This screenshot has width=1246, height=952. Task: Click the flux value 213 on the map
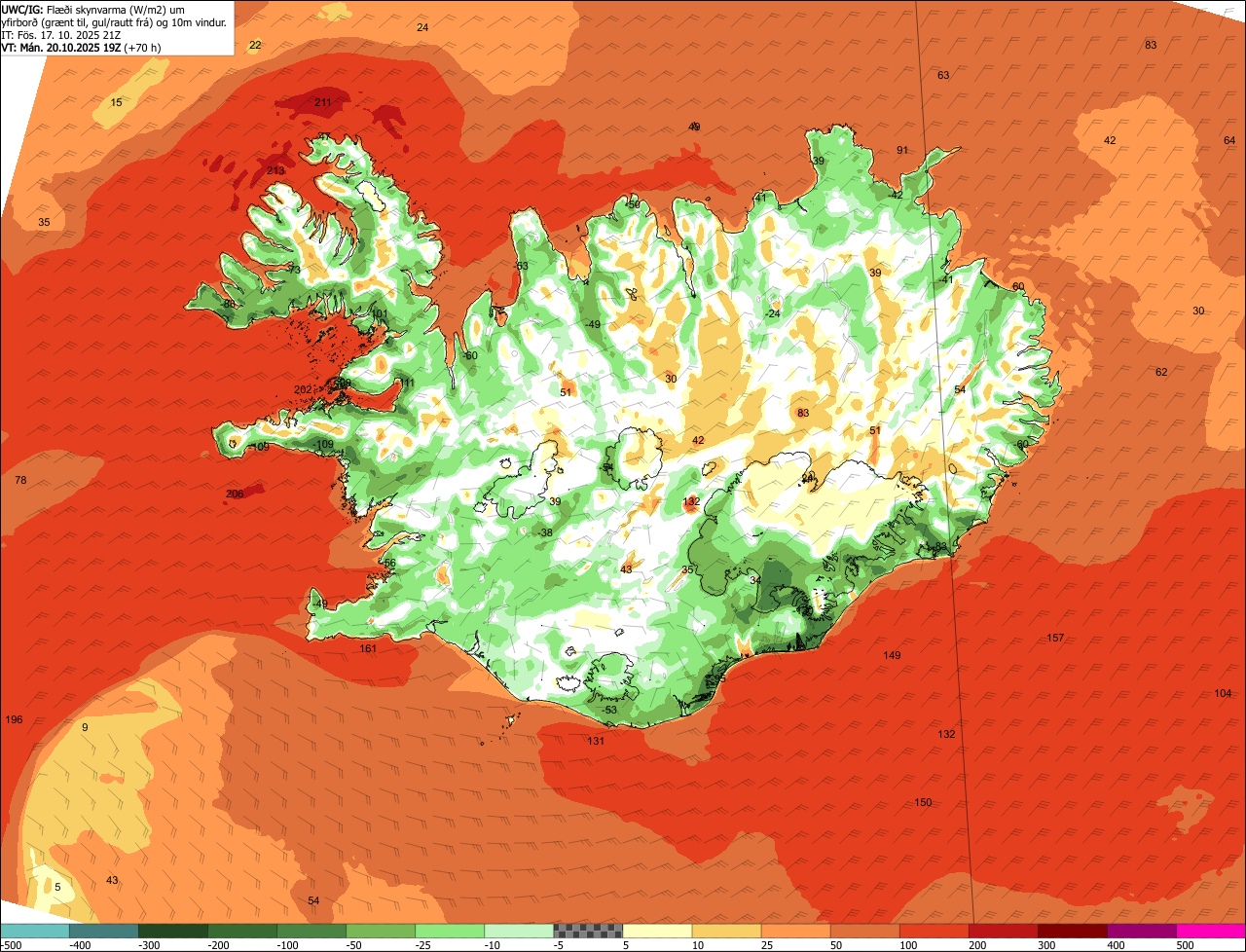(275, 171)
